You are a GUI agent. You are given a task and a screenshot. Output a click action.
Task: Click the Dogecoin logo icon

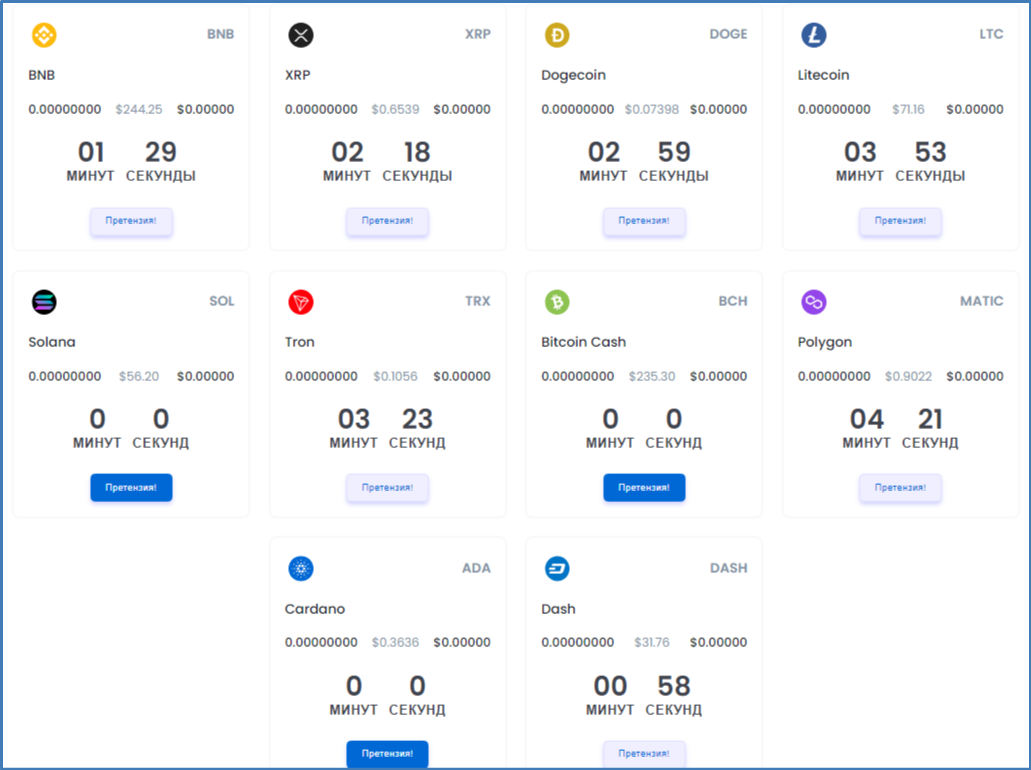(557, 35)
